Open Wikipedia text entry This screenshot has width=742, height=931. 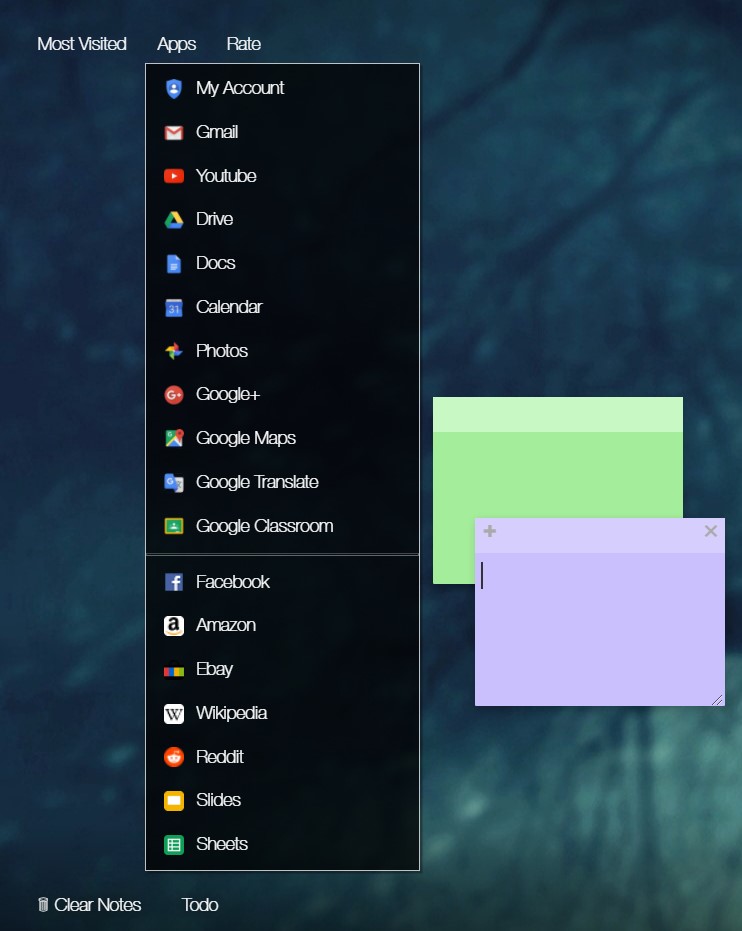click(232, 713)
